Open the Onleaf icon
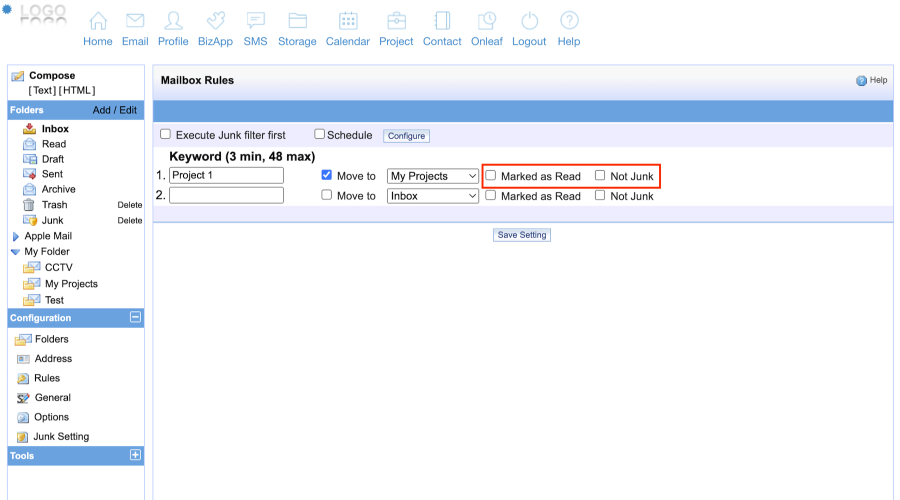The width and height of the screenshot is (900, 500). (487, 21)
